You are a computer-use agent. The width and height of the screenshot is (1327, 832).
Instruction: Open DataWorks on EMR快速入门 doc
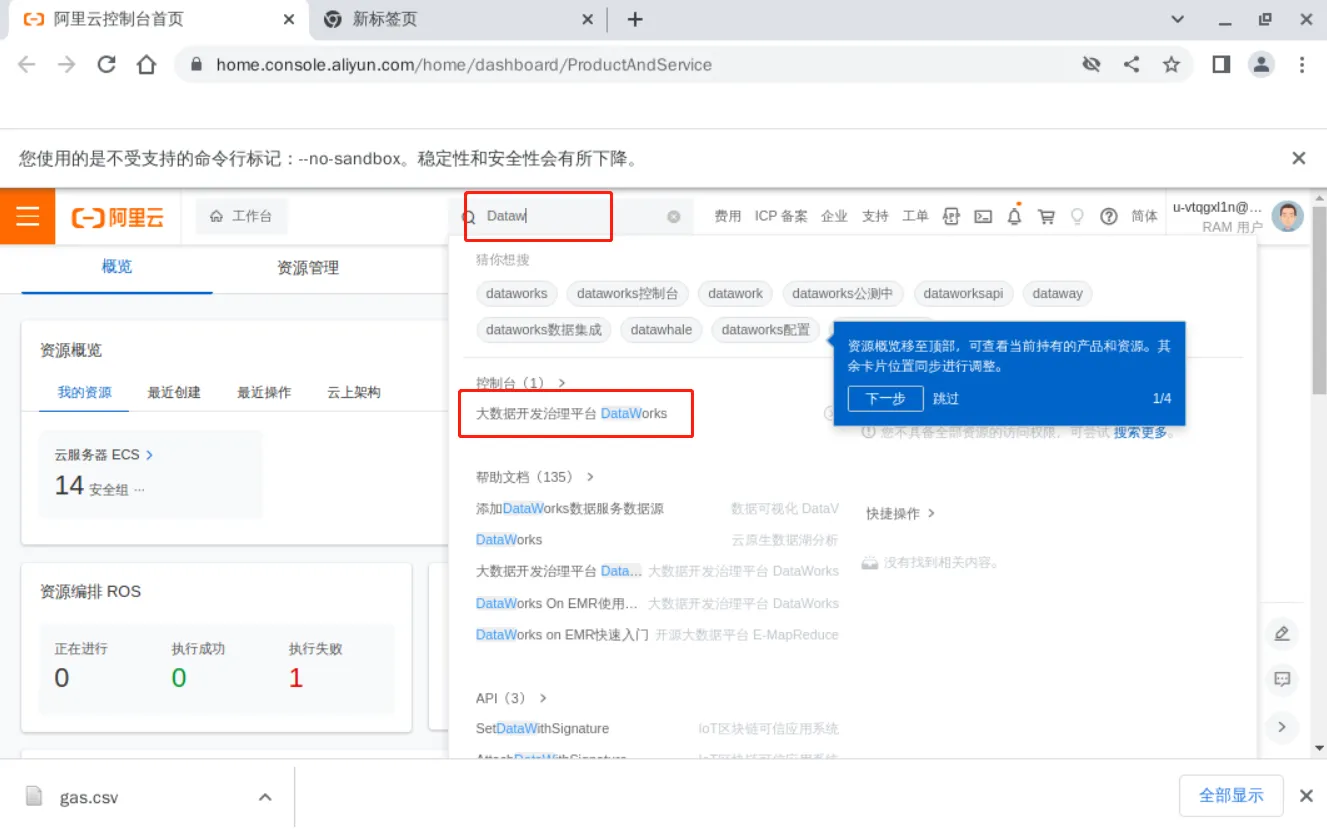click(562, 635)
